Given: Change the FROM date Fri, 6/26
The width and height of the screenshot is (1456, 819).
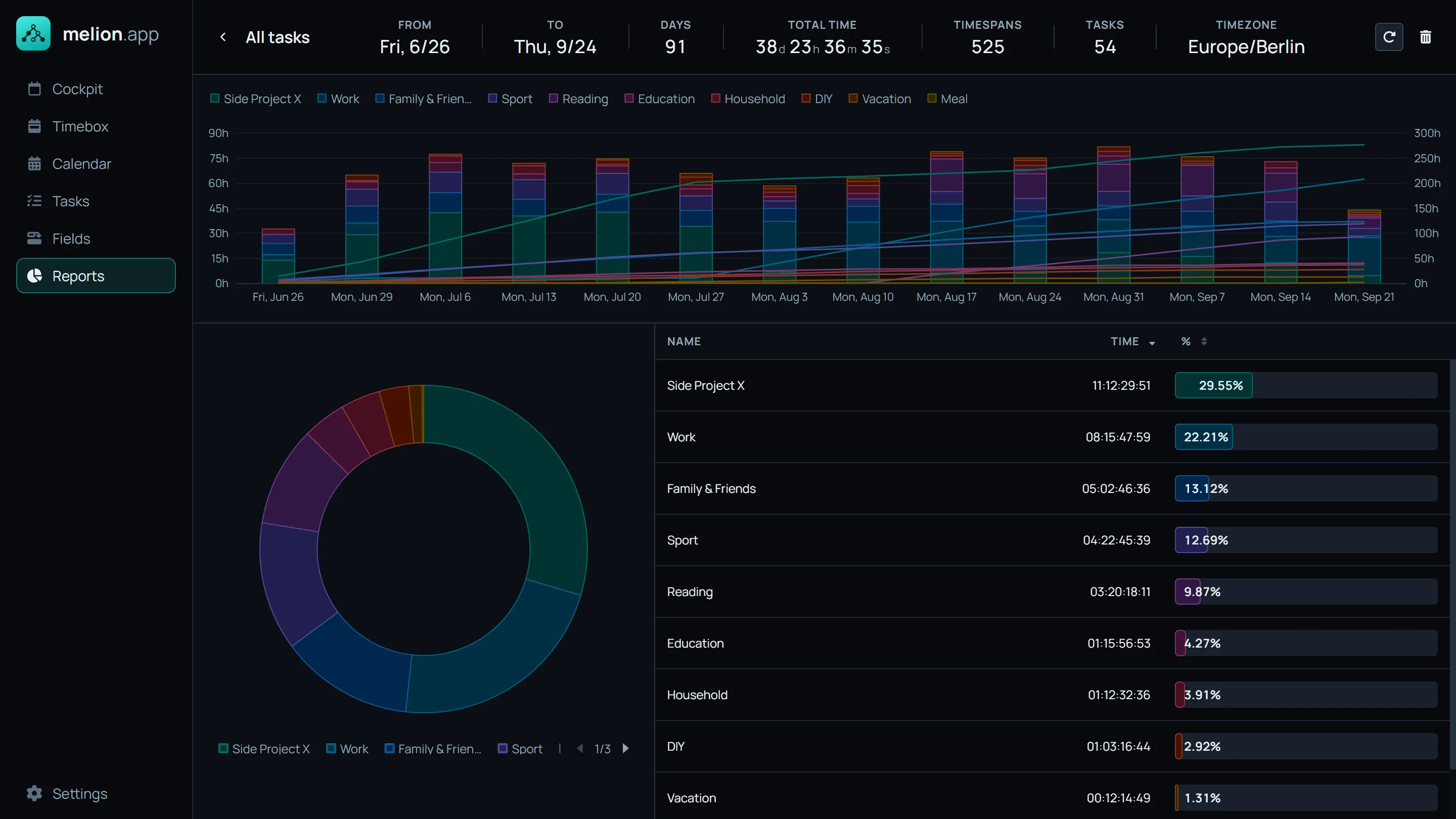Looking at the screenshot, I should pos(415,47).
